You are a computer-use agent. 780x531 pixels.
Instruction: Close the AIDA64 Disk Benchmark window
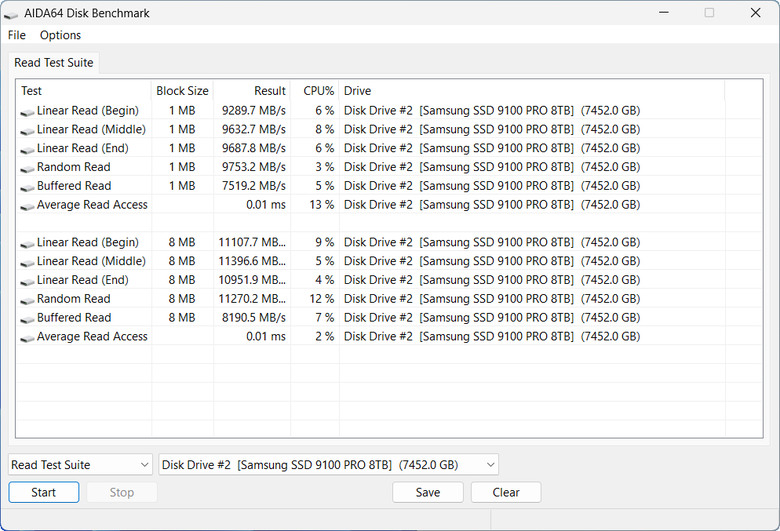756,12
